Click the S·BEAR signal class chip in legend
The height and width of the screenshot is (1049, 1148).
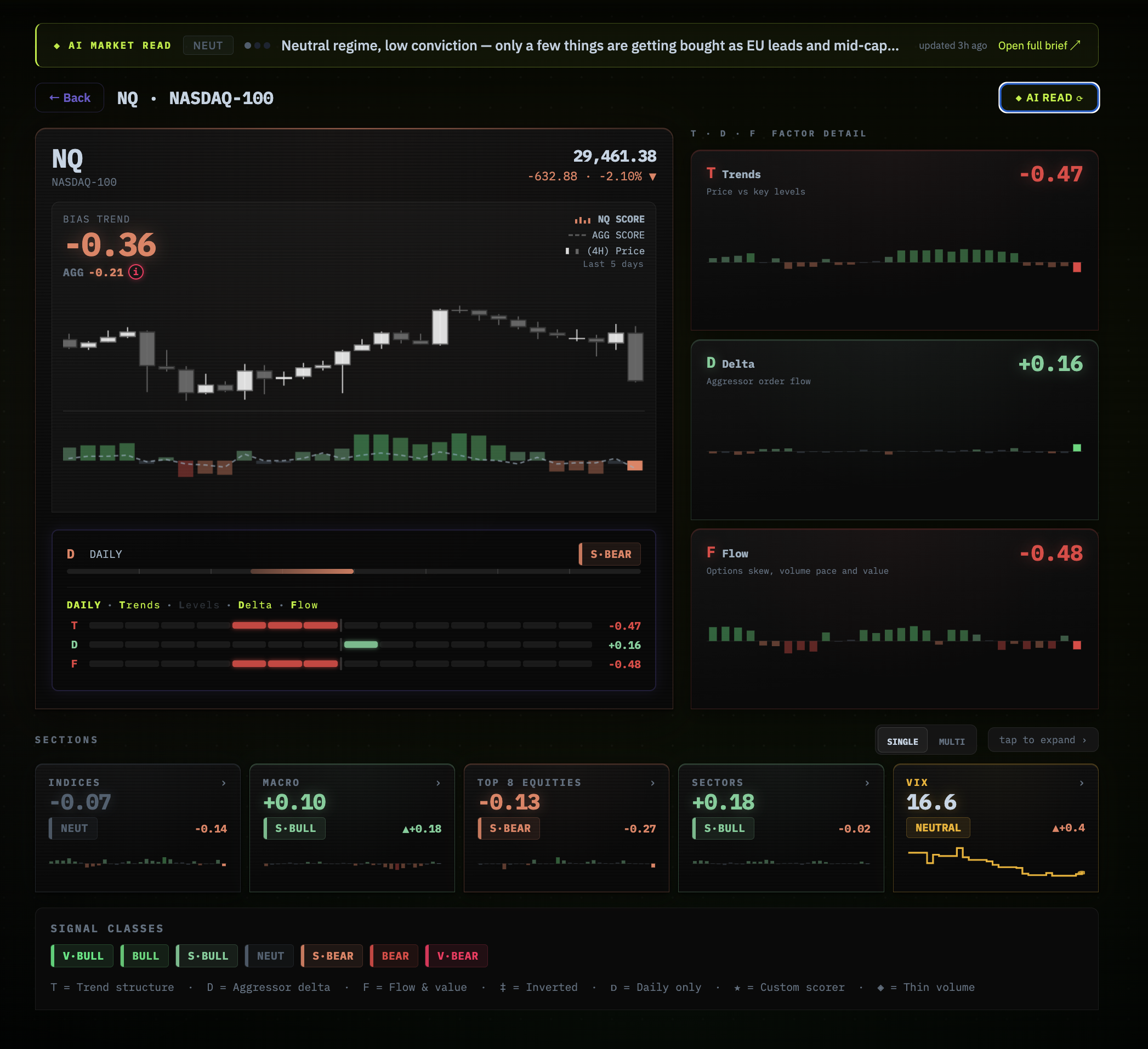click(x=332, y=956)
